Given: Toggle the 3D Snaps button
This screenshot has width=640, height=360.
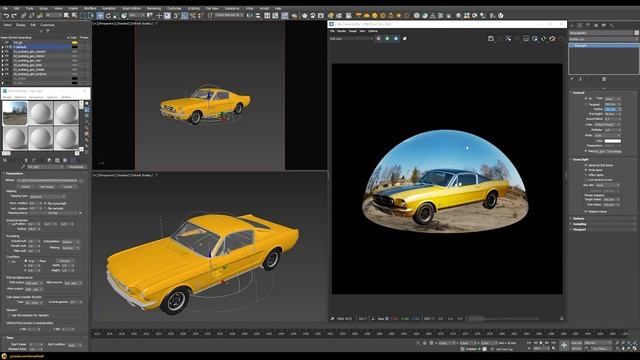Looking at the screenshot, I should 176,16.
